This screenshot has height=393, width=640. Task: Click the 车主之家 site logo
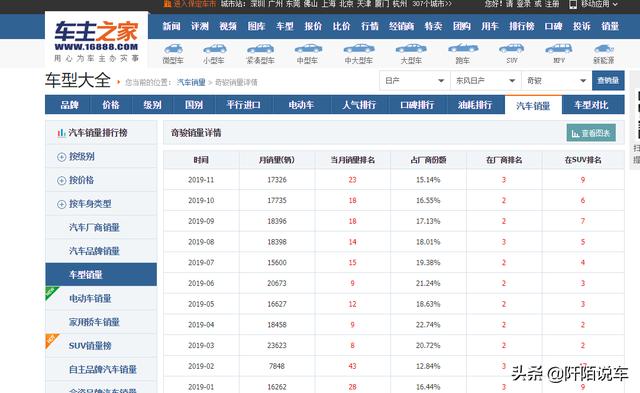click(x=96, y=41)
